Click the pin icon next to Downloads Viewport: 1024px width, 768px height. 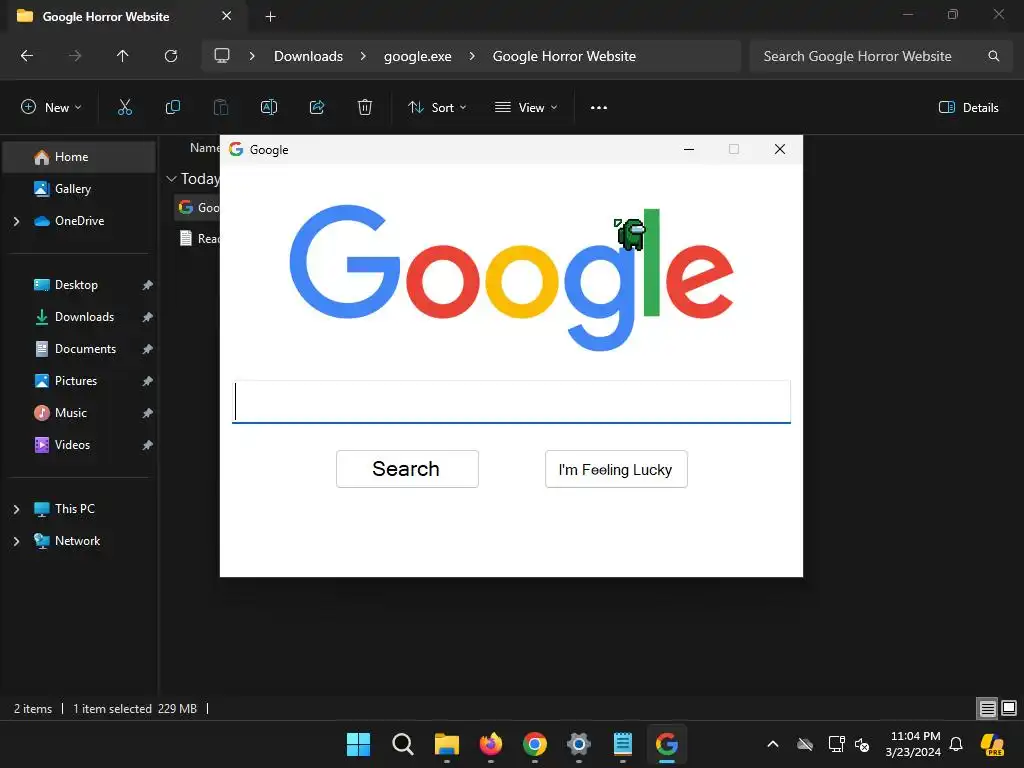tap(148, 317)
